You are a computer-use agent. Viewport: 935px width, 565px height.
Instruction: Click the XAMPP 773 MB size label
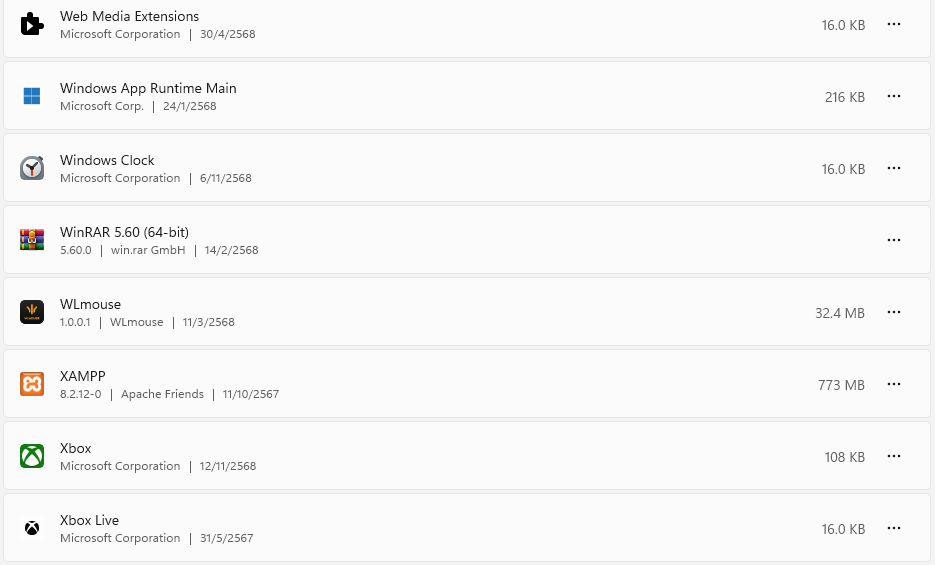(x=841, y=385)
